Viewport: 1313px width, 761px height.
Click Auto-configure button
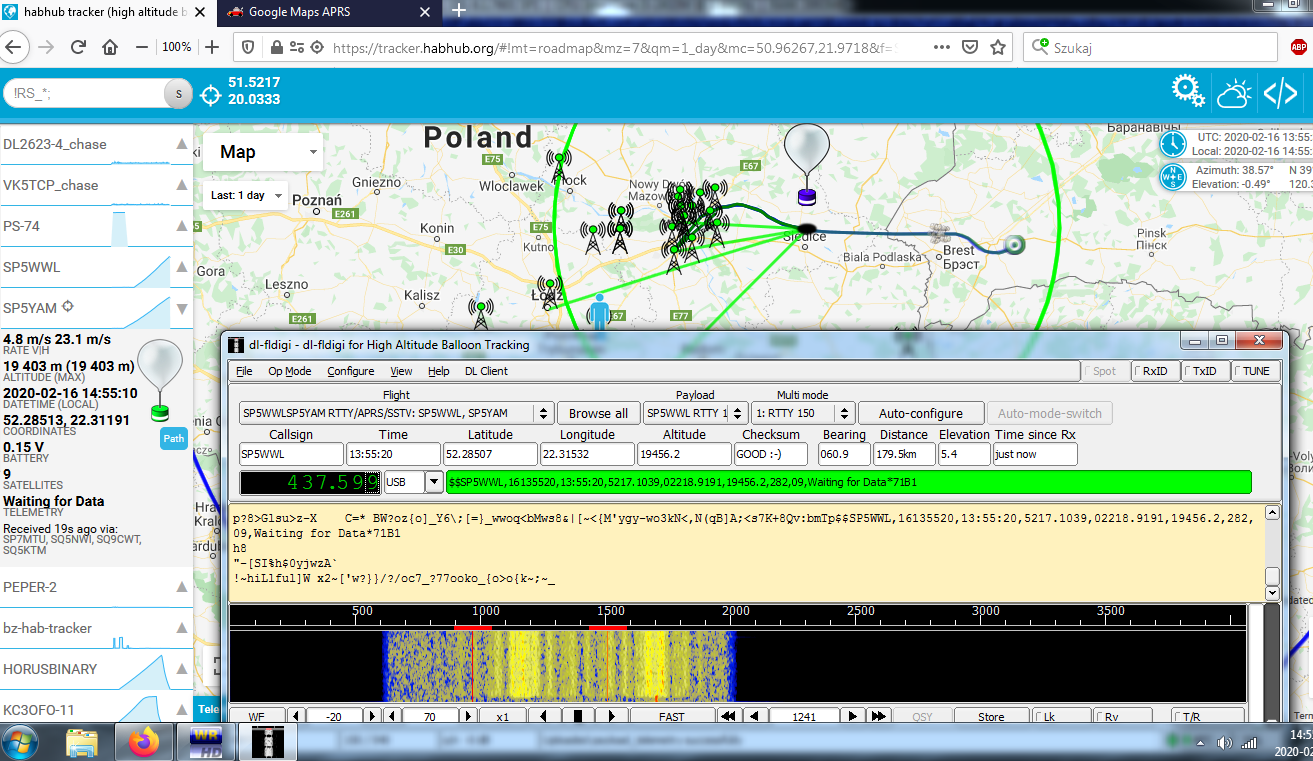[x=921, y=413]
